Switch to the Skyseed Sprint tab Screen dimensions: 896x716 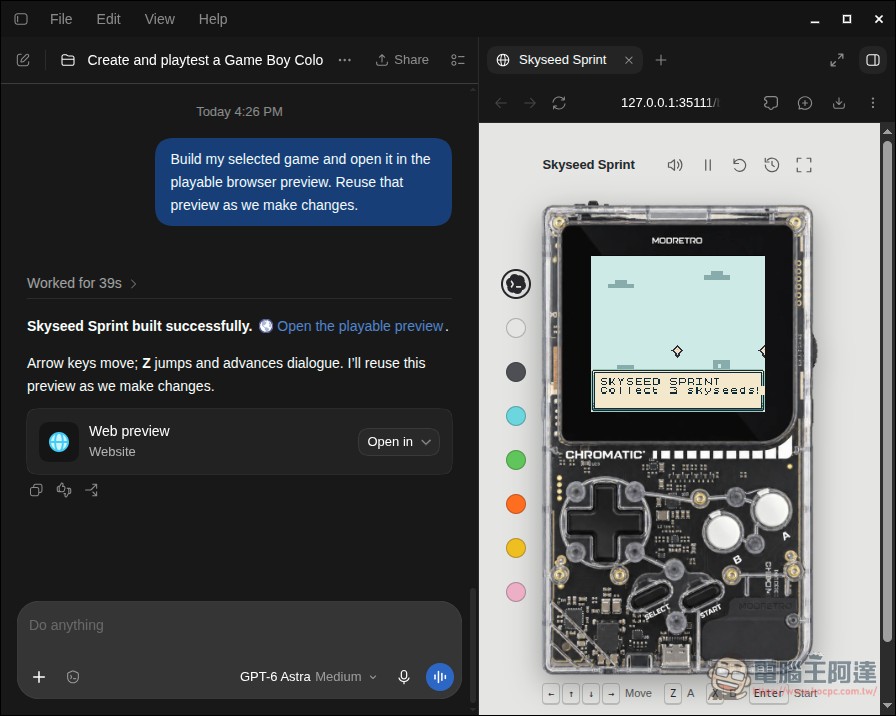[x=562, y=60]
